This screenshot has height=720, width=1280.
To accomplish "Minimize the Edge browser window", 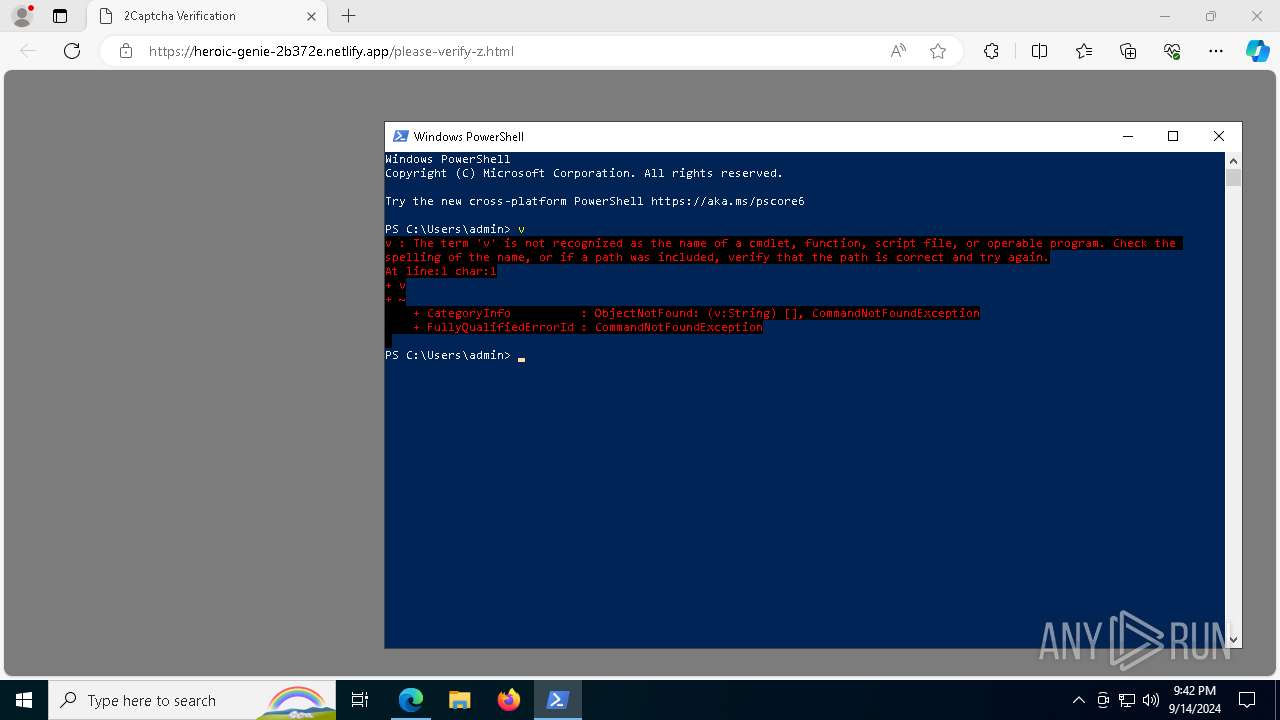I will (x=1165, y=16).
